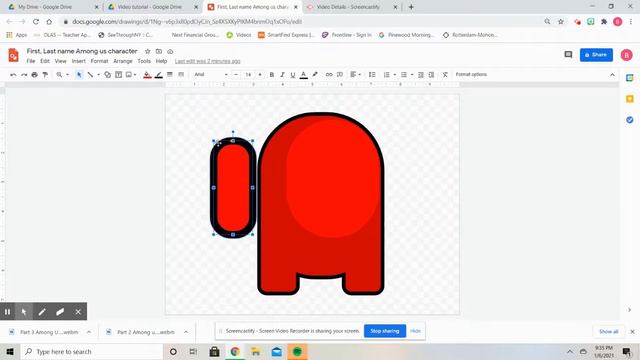640x360 pixels.
Task: Click the font size field
Action: pyautogui.click(x=248, y=75)
